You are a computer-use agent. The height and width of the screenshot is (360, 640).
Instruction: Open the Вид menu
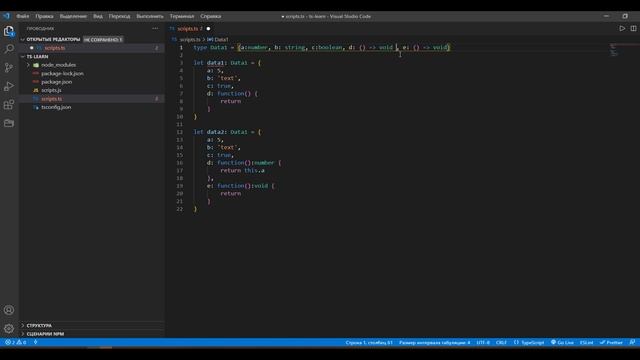[x=98, y=16]
